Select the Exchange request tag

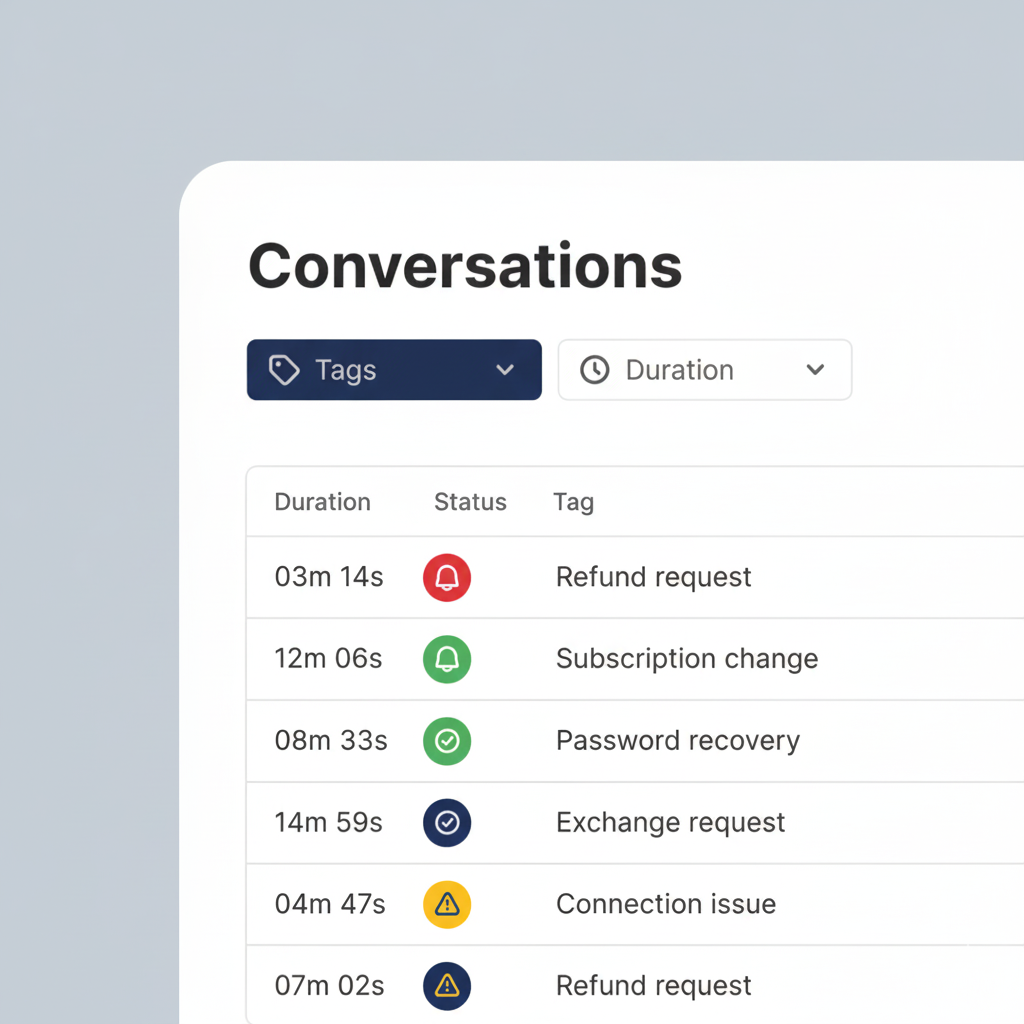coord(670,823)
